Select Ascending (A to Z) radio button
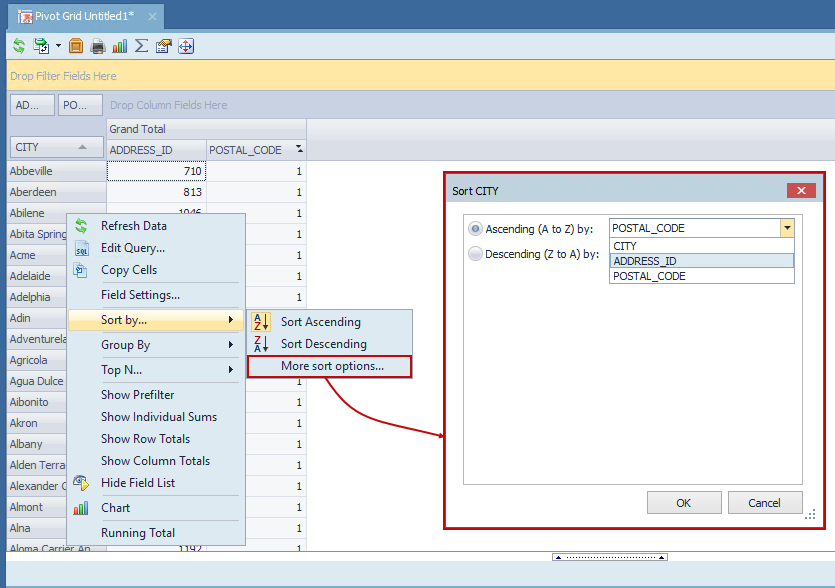835x588 pixels. [x=476, y=228]
